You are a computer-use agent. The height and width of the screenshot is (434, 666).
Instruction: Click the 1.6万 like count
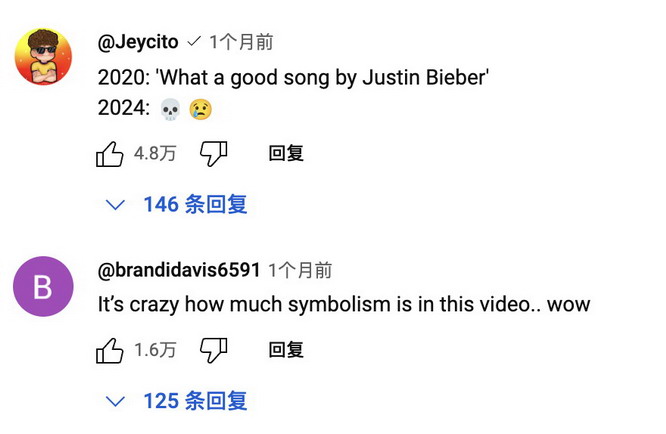click(x=155, y=350)
